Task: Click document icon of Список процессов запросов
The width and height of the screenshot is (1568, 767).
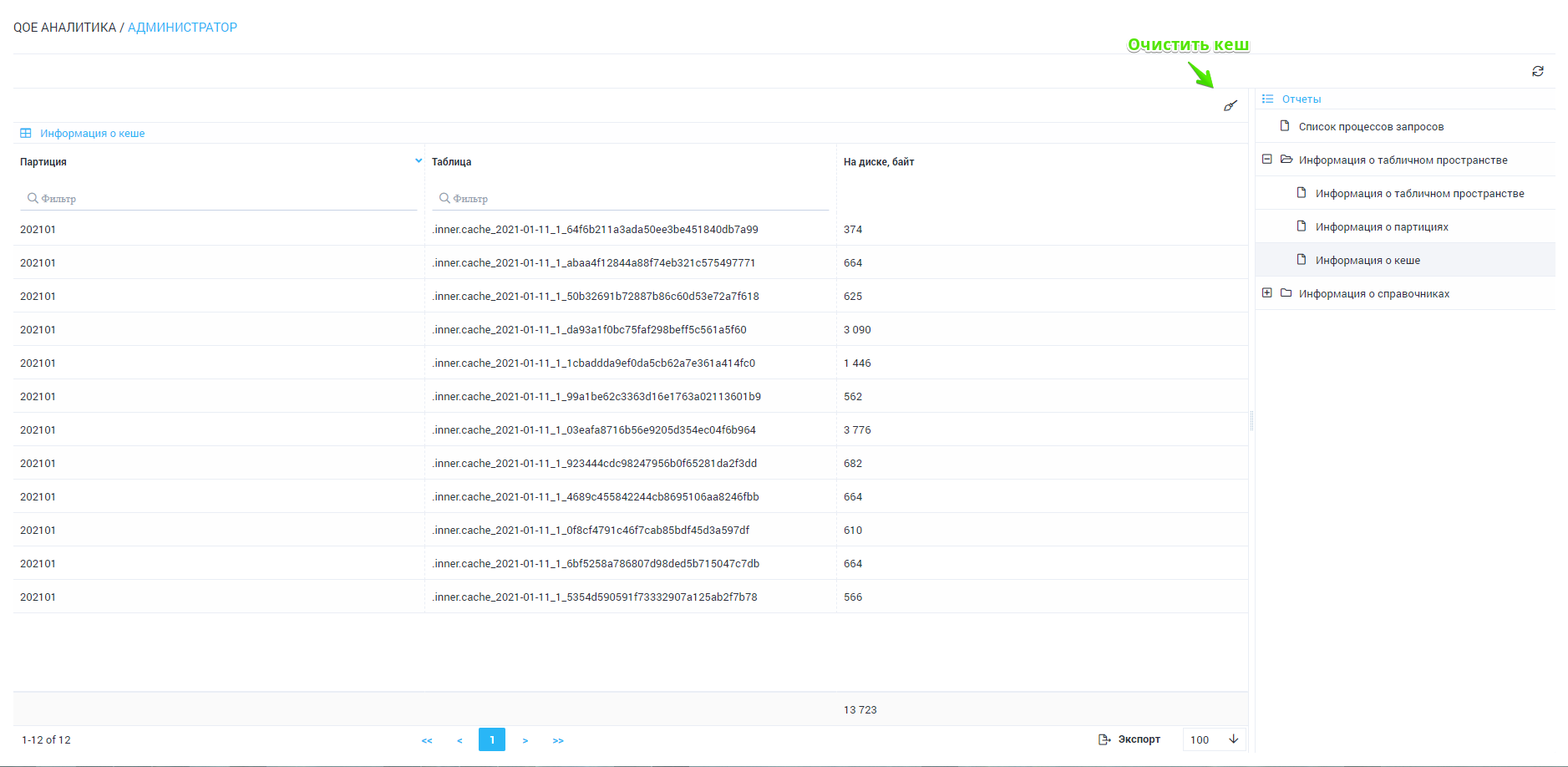Action: (1285, 126)
